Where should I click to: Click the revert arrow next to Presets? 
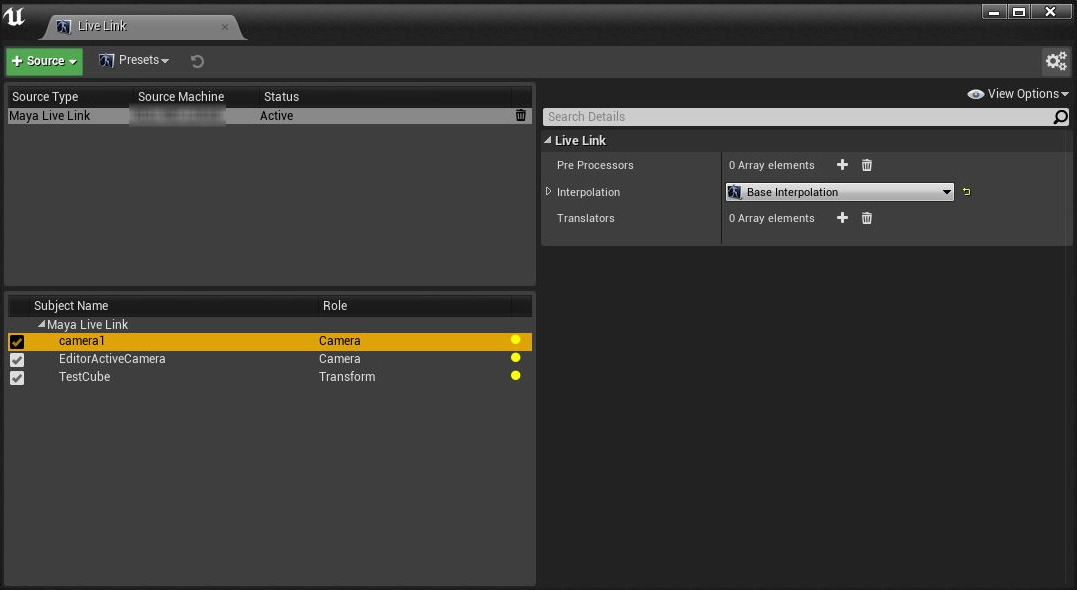coord(197,61)
